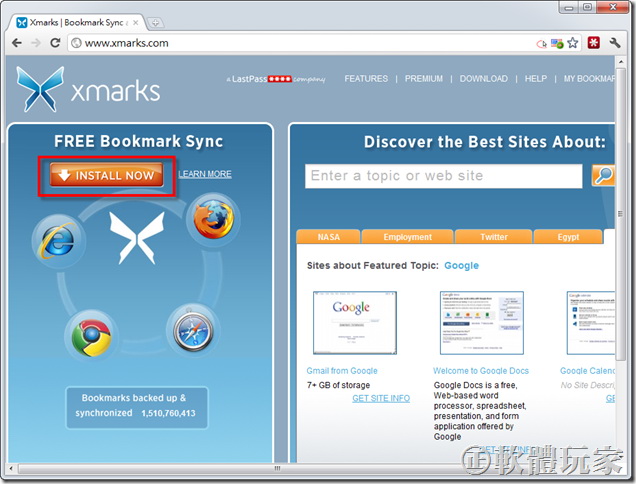Viewport: 636px width, 484px height.
Task: Click the 'FREE Bookmark Sync' heading
Action: point(139,141)
